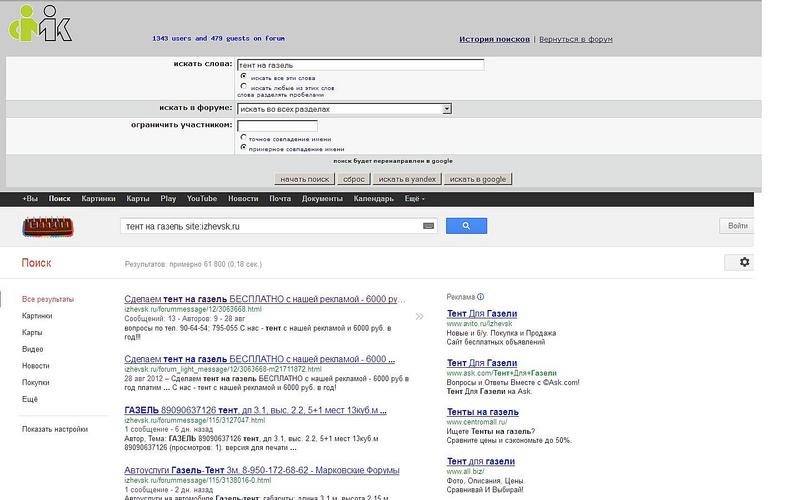Viewport: 800px width, 500px height.
Task: Click the 'Войти' sign-in button
Action: 738,226
